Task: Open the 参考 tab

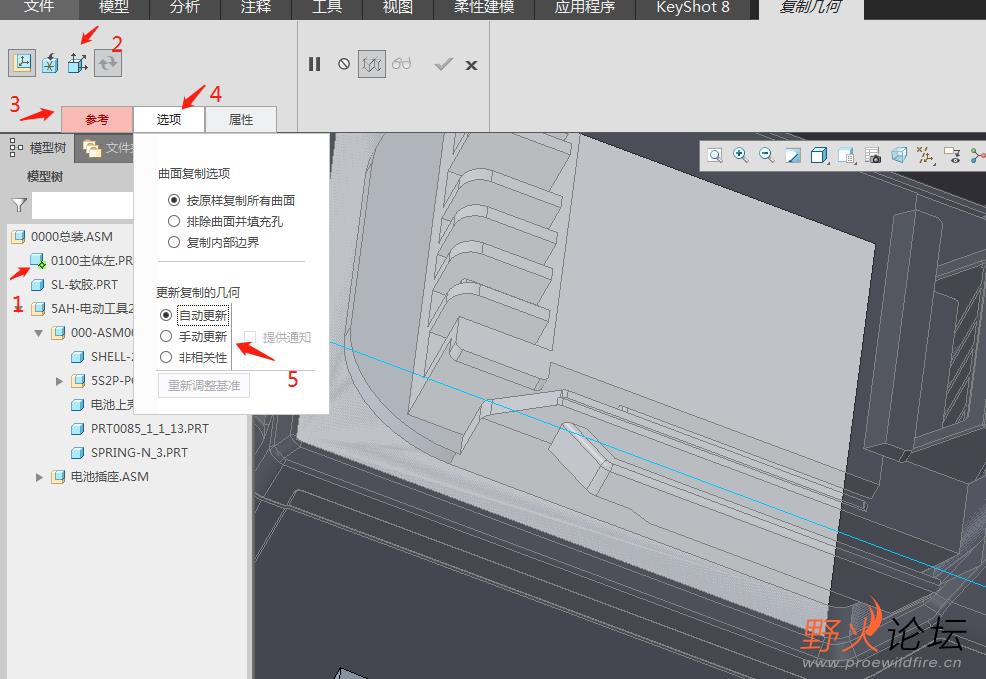Action: coord(96,120)
